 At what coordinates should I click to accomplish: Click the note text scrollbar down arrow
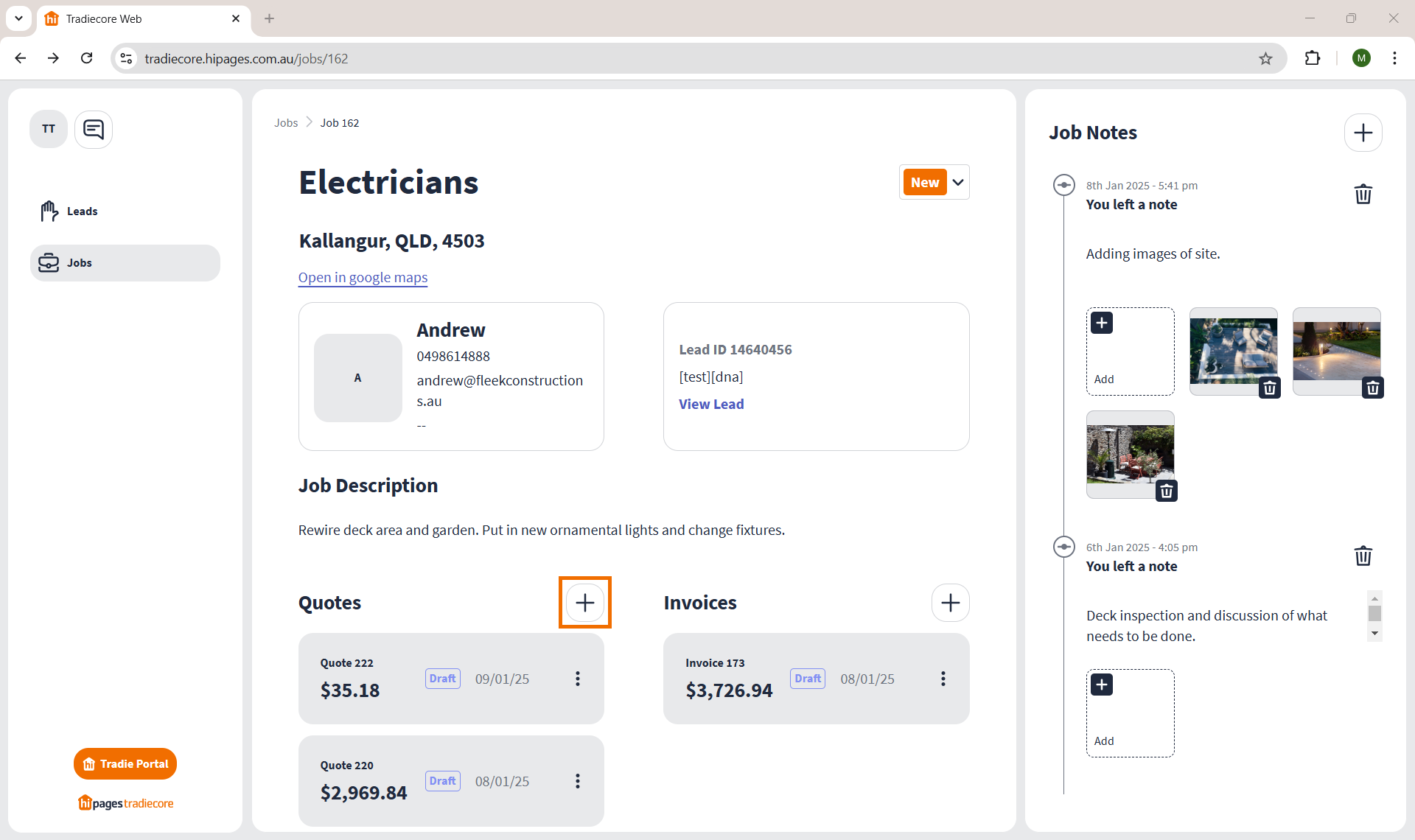pyautogui.click(x=1374, y=634)
